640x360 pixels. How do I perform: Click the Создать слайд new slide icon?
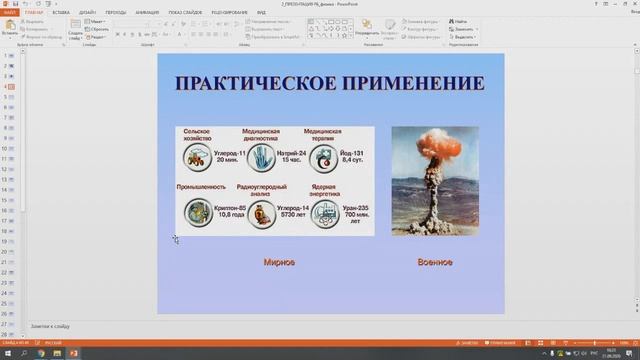[76, 25]
